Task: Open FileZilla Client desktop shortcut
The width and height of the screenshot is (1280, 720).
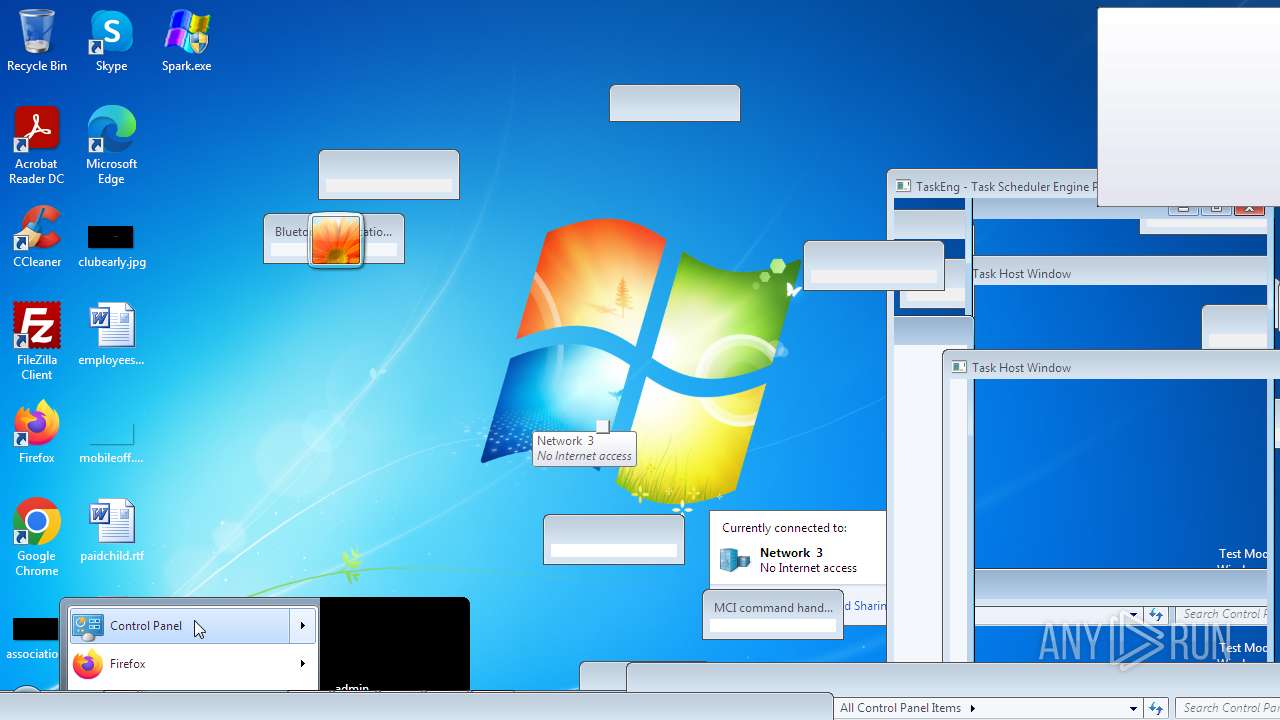Action: point(37,342)
